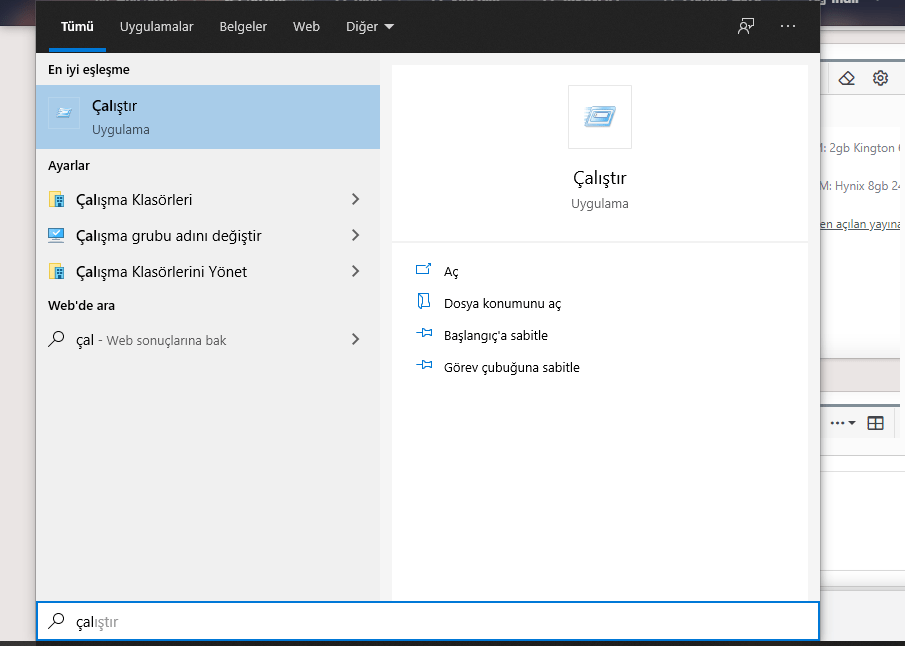Expand Çalışma Klasörlerini Yönet arrow
The image size is (905, 646).
point(356,271)
